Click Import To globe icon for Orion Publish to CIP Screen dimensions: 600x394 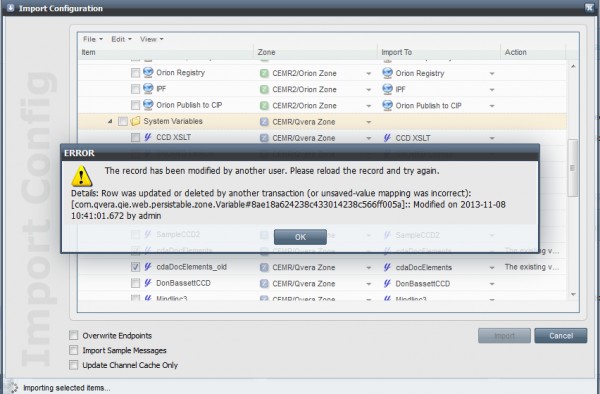tap(388, 105)
